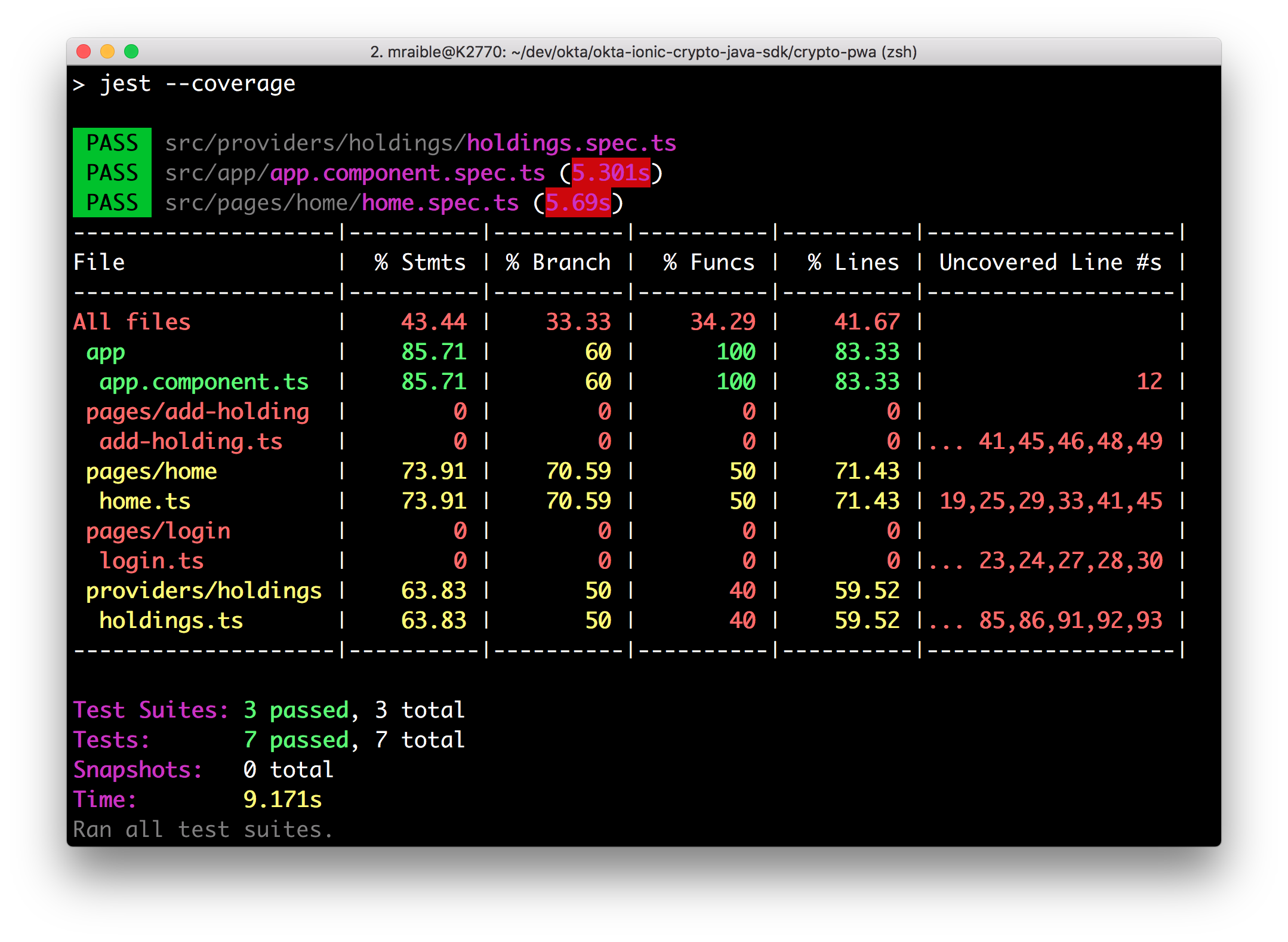The width and height of the screenshot is (1288, 942).
Task: Click the Uncovered Line #s column header
Action: [x=1050, y=263]
